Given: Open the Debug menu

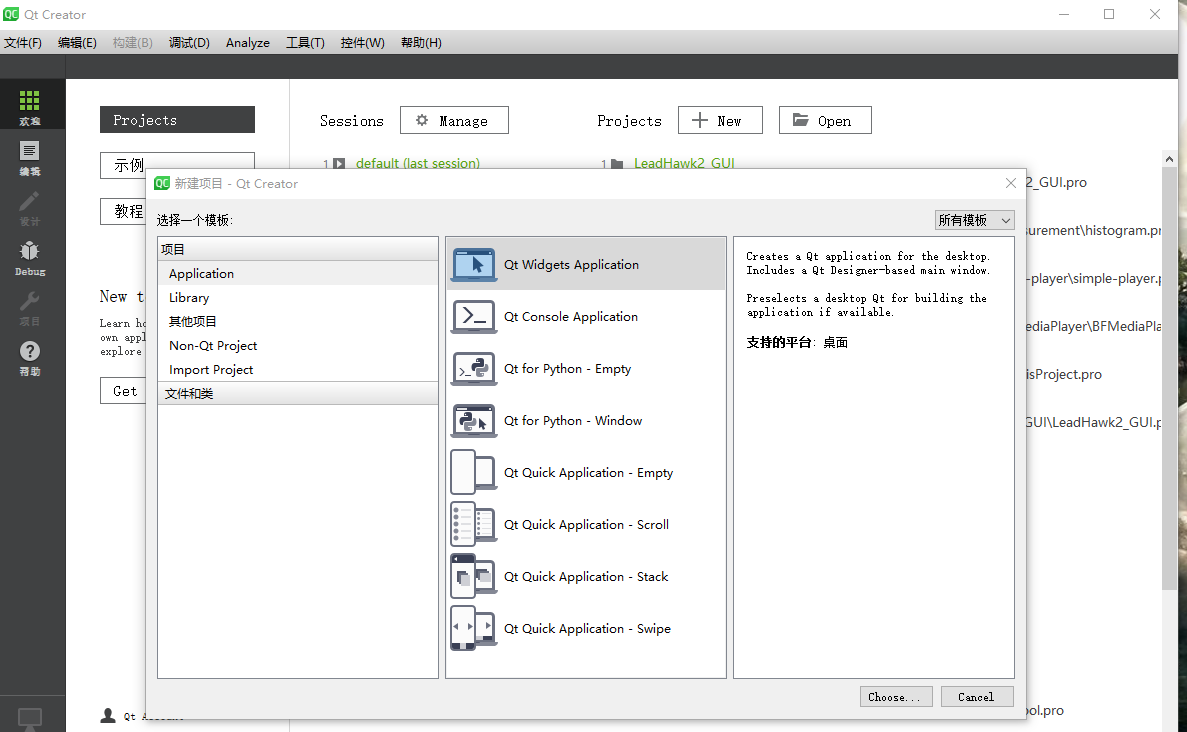Looking at the screenshot, I should click(x=189, y=42).
